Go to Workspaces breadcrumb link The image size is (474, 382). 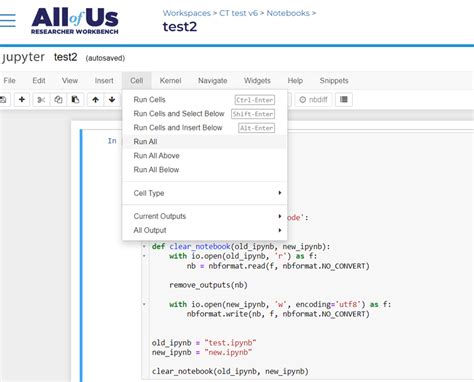(x=187, y=13)
